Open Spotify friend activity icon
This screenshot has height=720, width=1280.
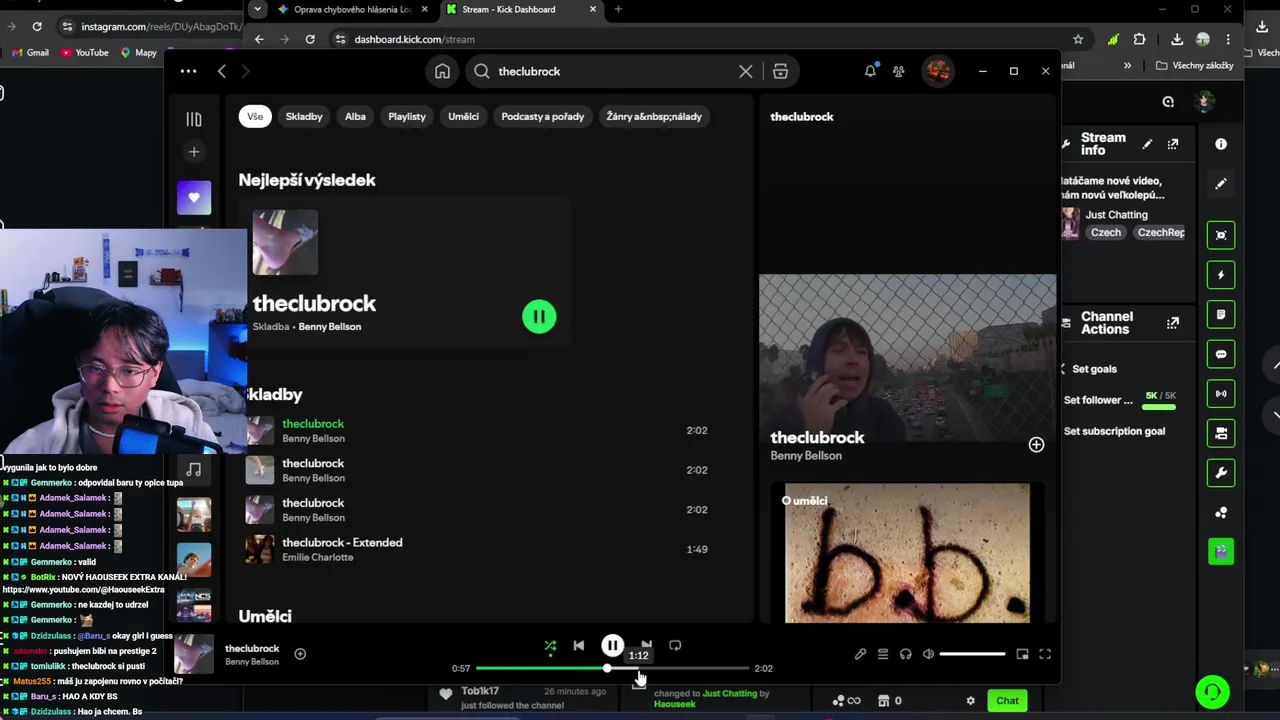(898, 71)
